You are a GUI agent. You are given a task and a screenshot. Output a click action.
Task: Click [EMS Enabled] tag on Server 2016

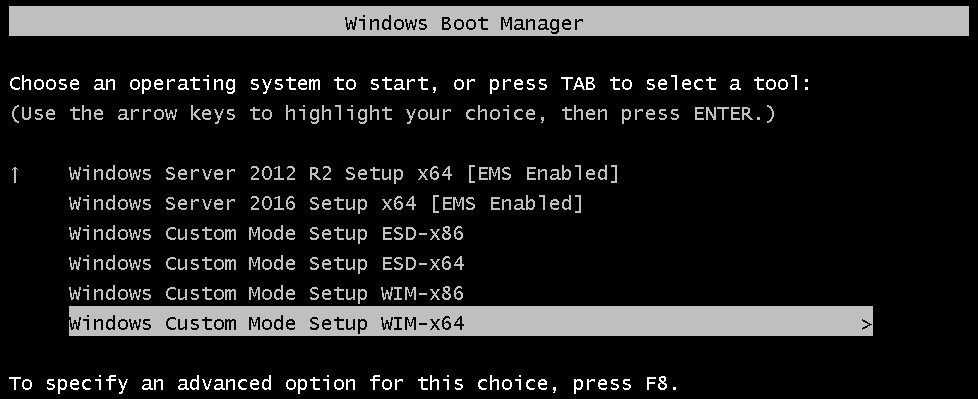(506, 204)
